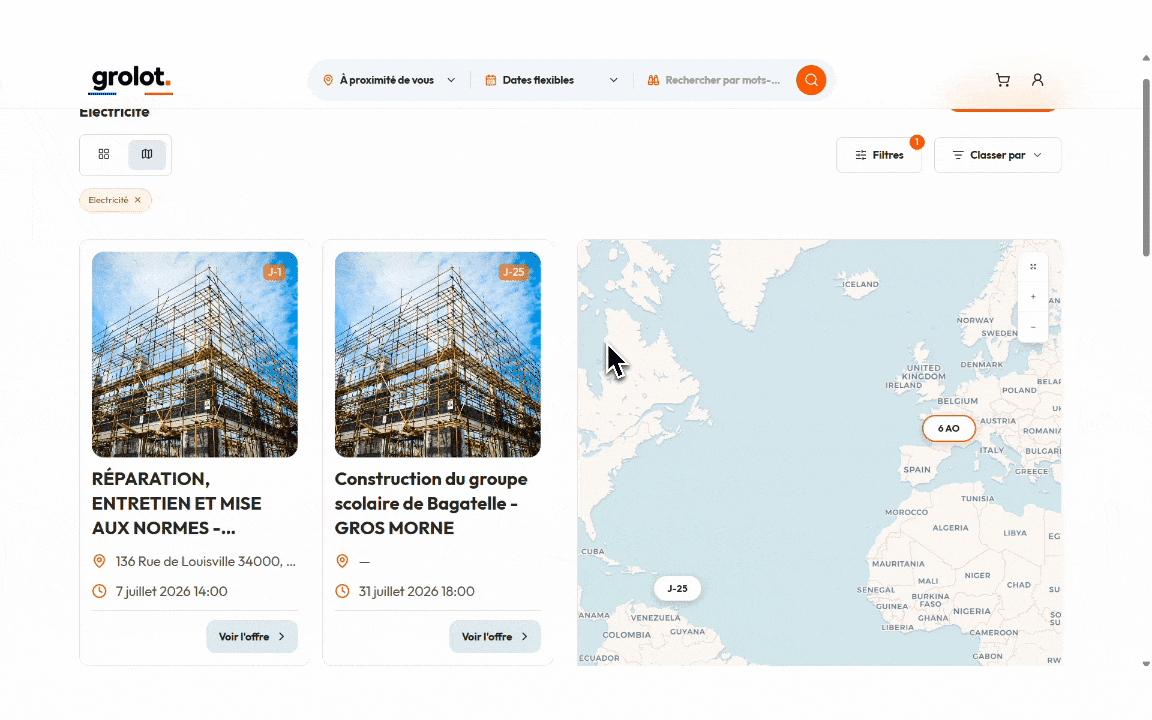Expand the À proximité de vous dropdown
The width and height of the screenshot is (1152, 720).
tap(389, 80)
